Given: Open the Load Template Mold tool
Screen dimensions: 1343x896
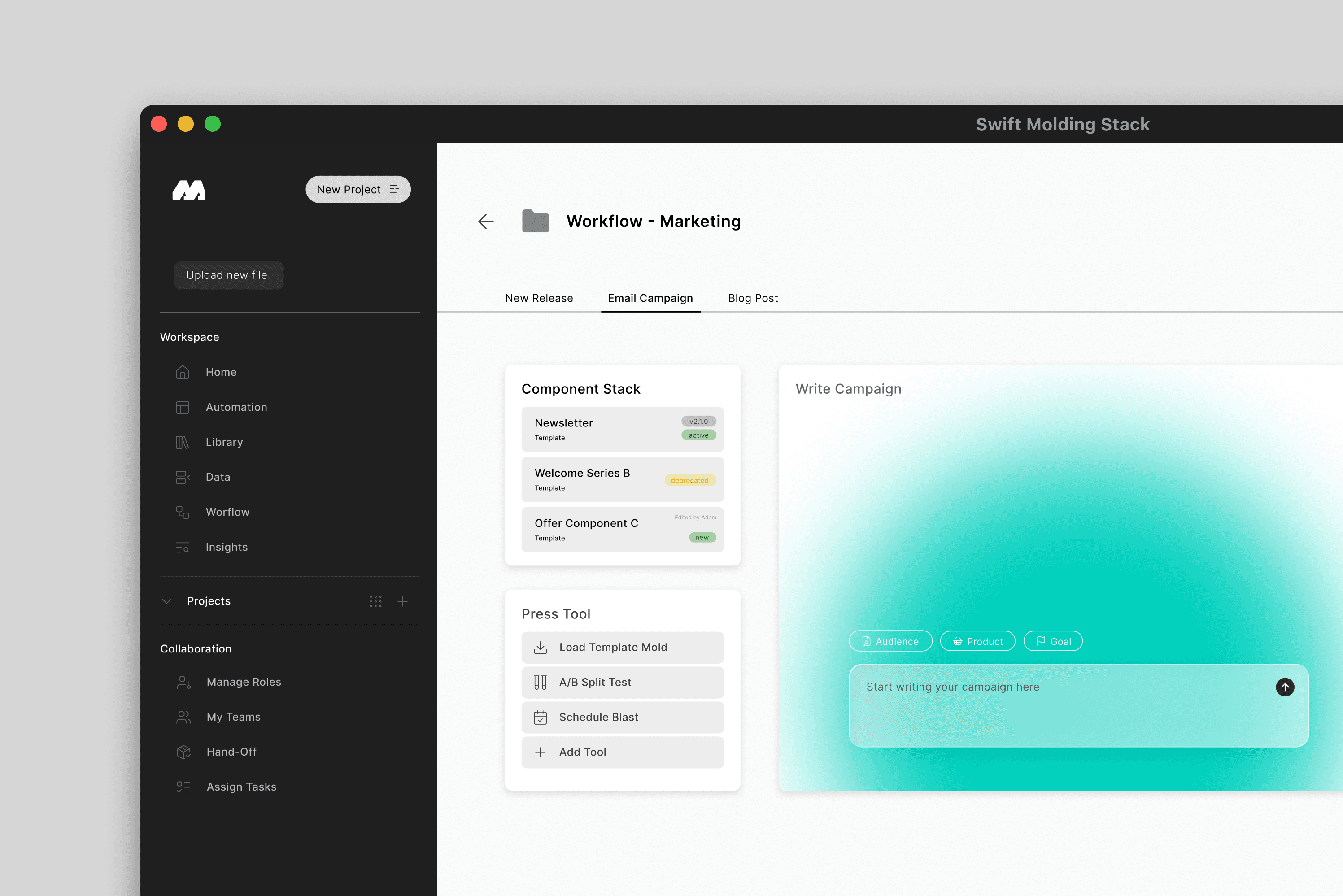Looking at the screenshot, I should (622, 648).
